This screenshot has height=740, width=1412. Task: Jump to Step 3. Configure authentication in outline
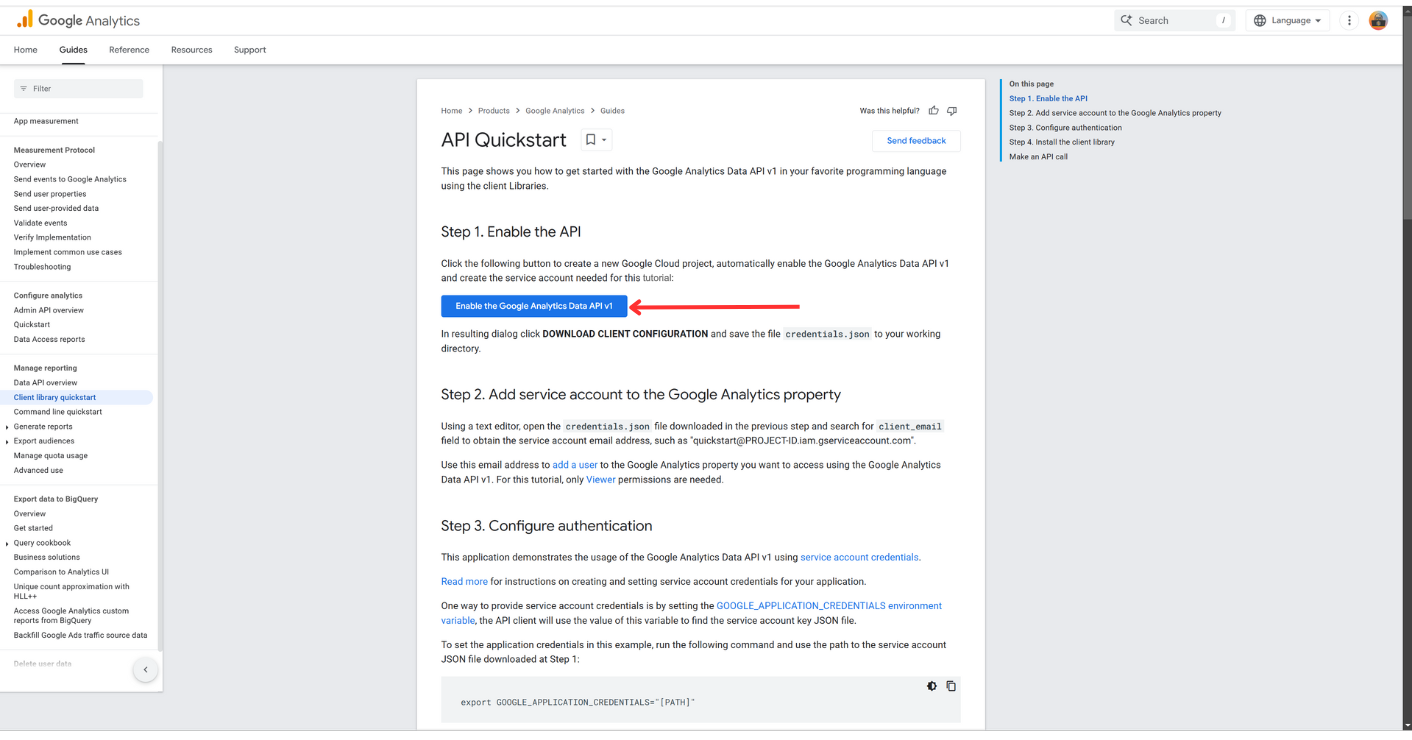click(1065, 128)
